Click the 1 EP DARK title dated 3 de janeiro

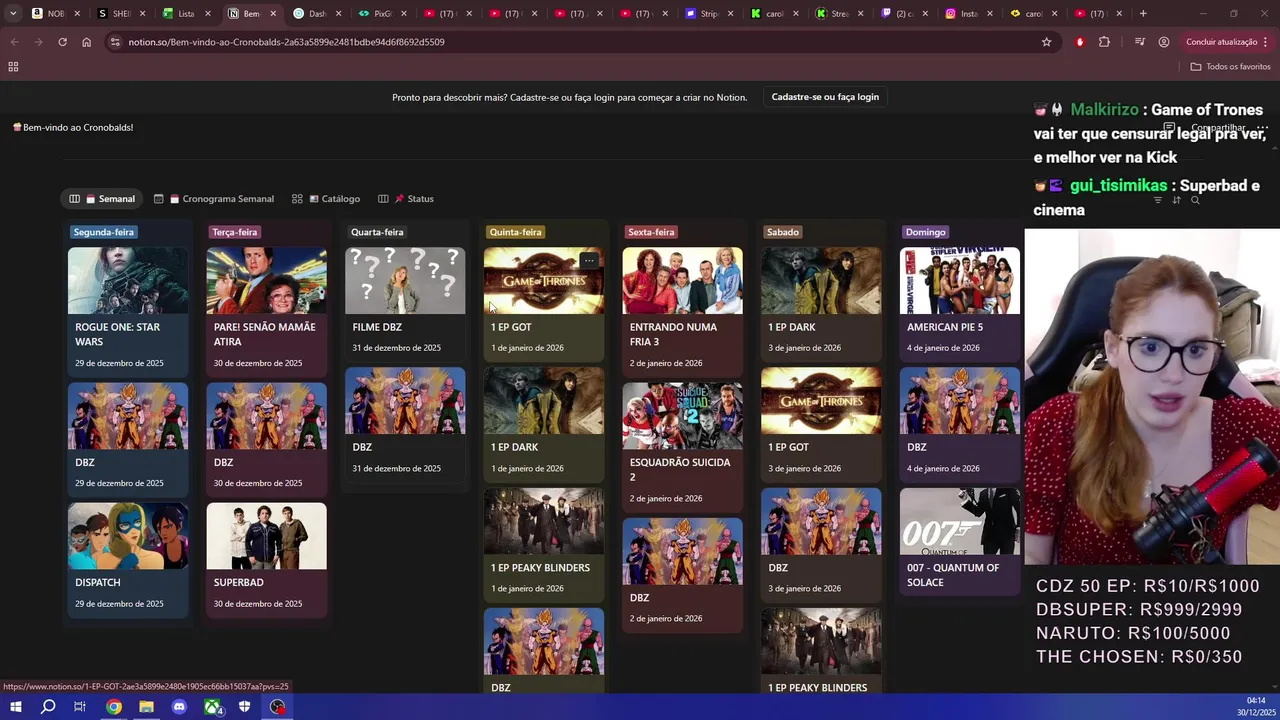tap(791, 327)
